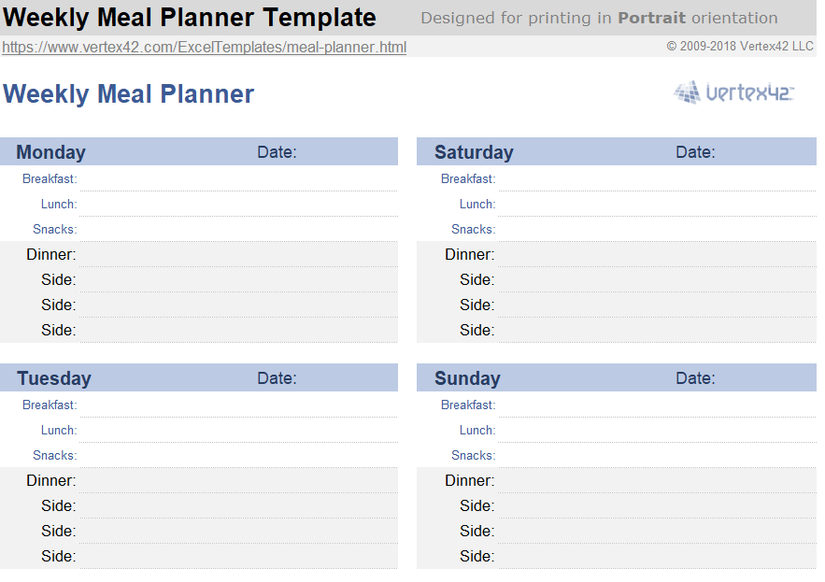
Task: Select Sunday's Lunch entry line
Action: click(656, 430)
